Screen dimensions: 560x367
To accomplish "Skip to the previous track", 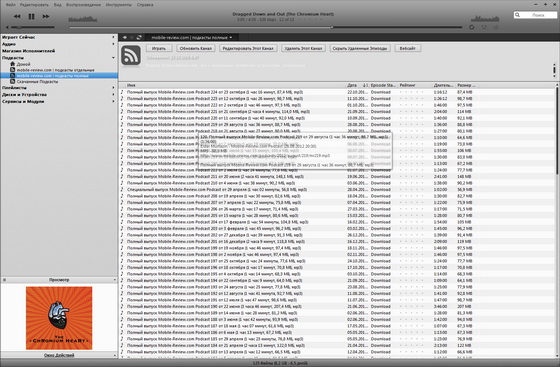I will pyautogui.click(x=17, y=16).
